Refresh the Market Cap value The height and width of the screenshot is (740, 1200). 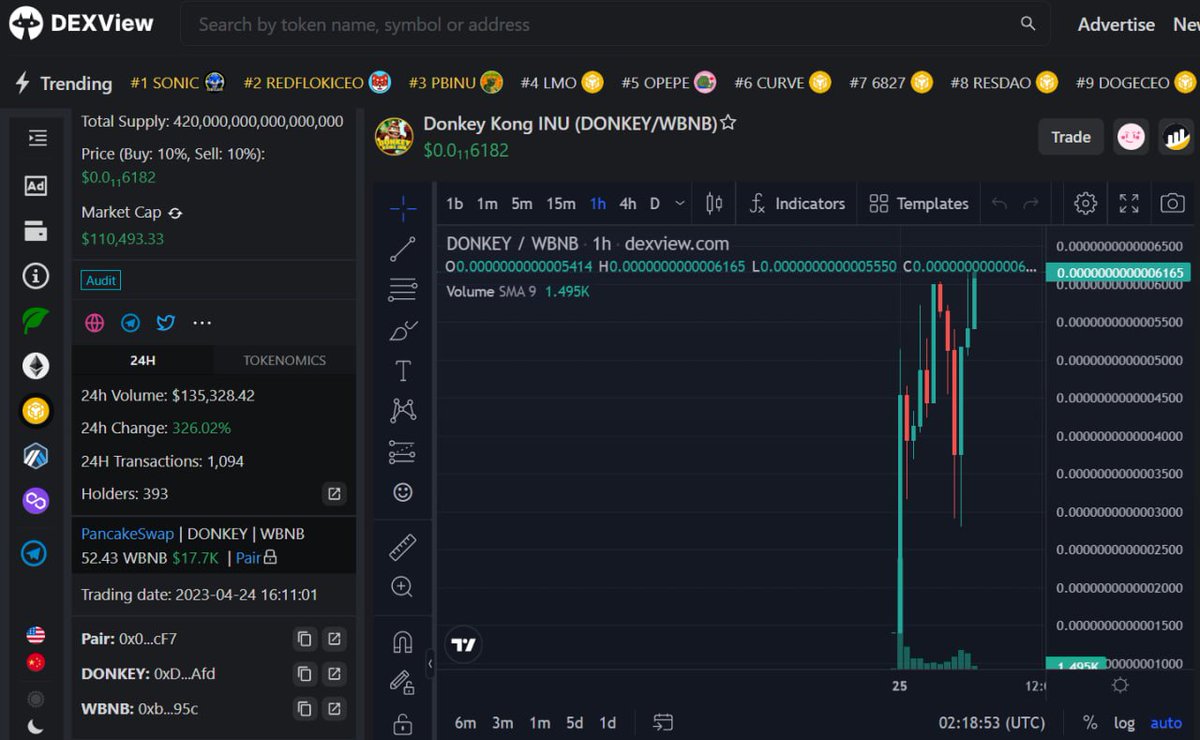[x=175, y=213]
